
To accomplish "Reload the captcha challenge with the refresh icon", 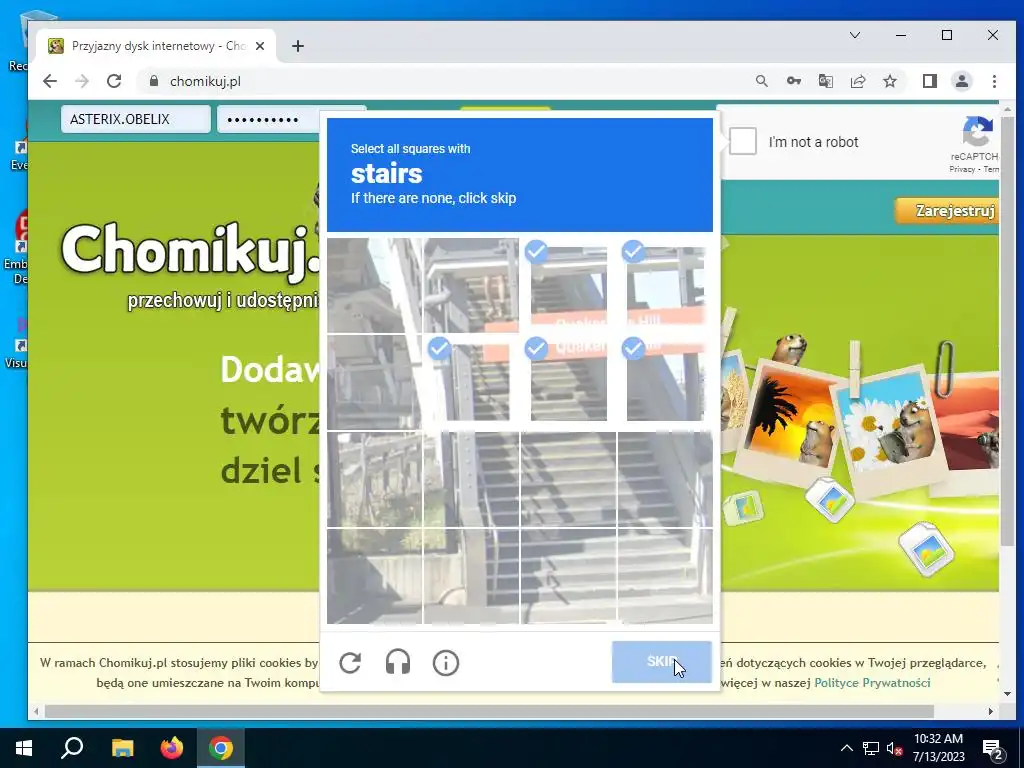I will click(350, 662).
